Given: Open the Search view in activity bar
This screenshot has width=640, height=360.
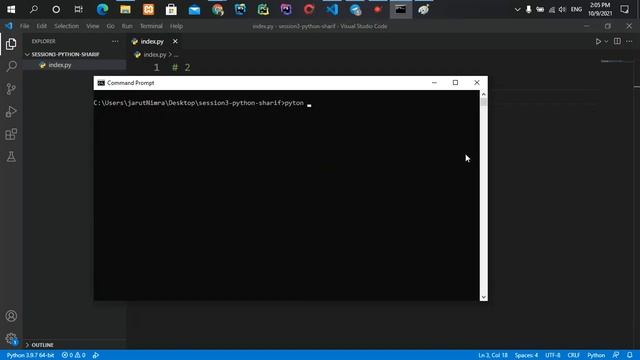Looking at the screenshot, I should point(11,66).
